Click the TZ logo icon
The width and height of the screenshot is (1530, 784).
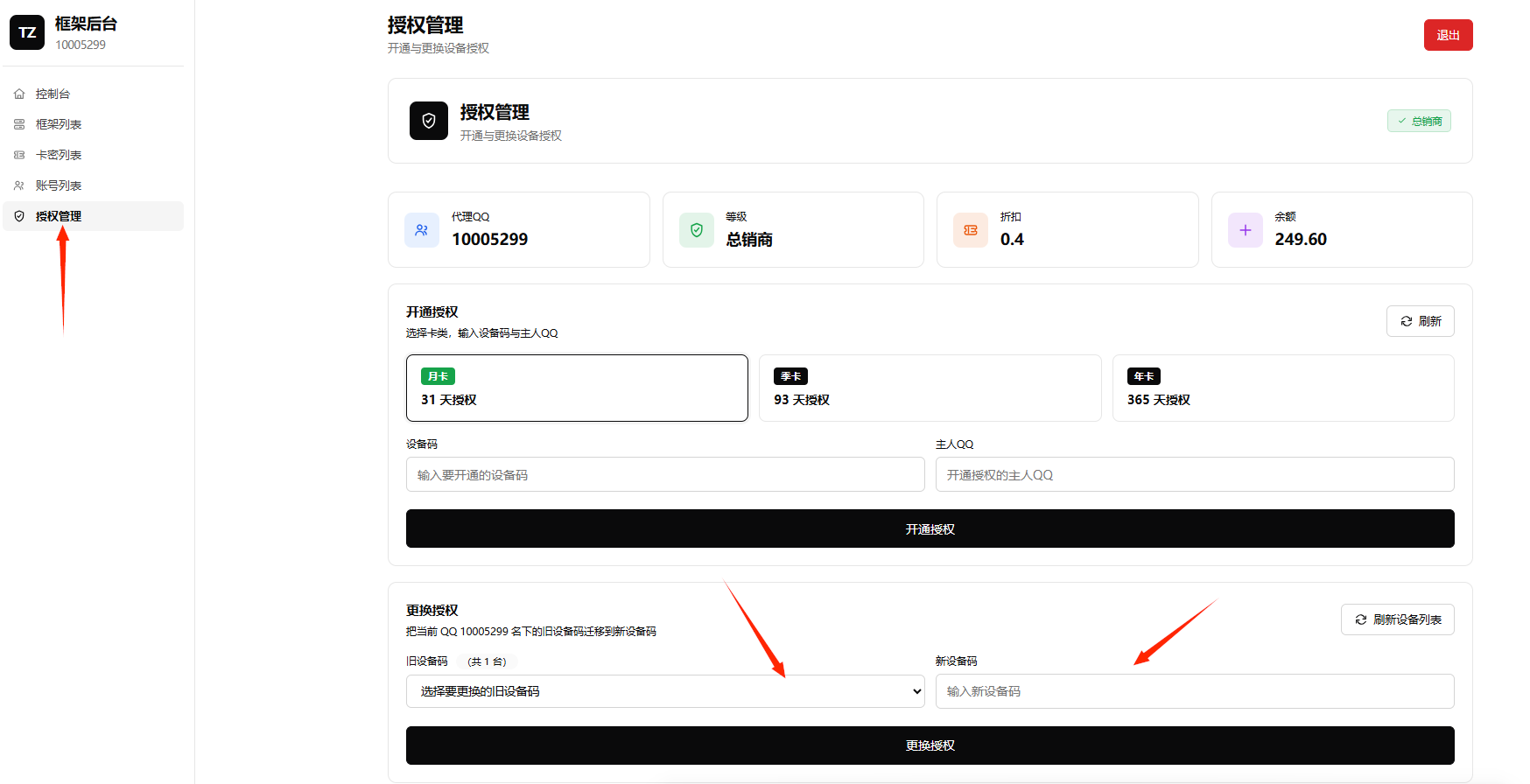point(27,32)
